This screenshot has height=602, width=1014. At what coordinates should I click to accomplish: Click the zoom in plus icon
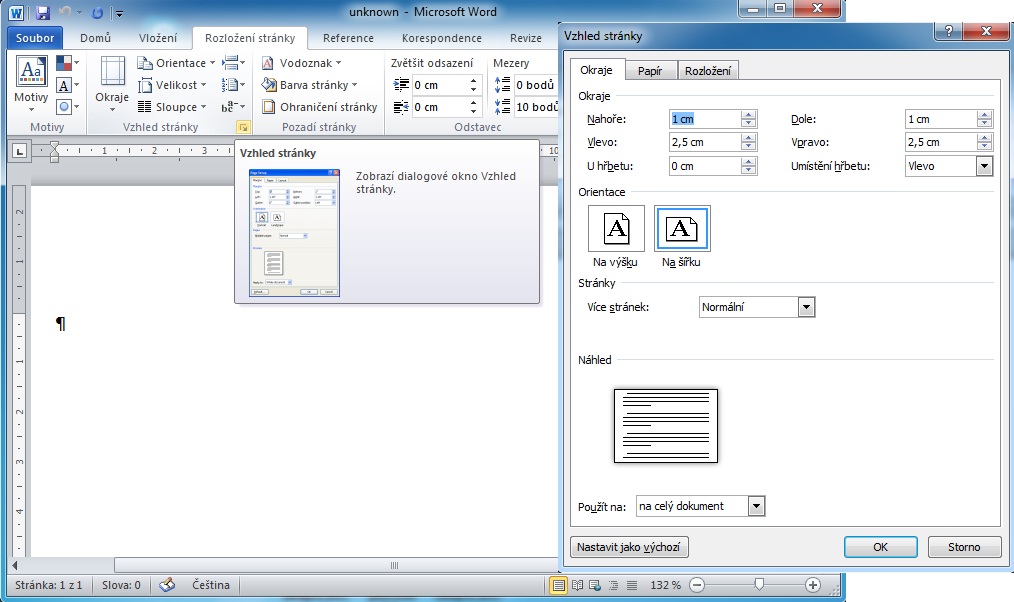[812, 585]
